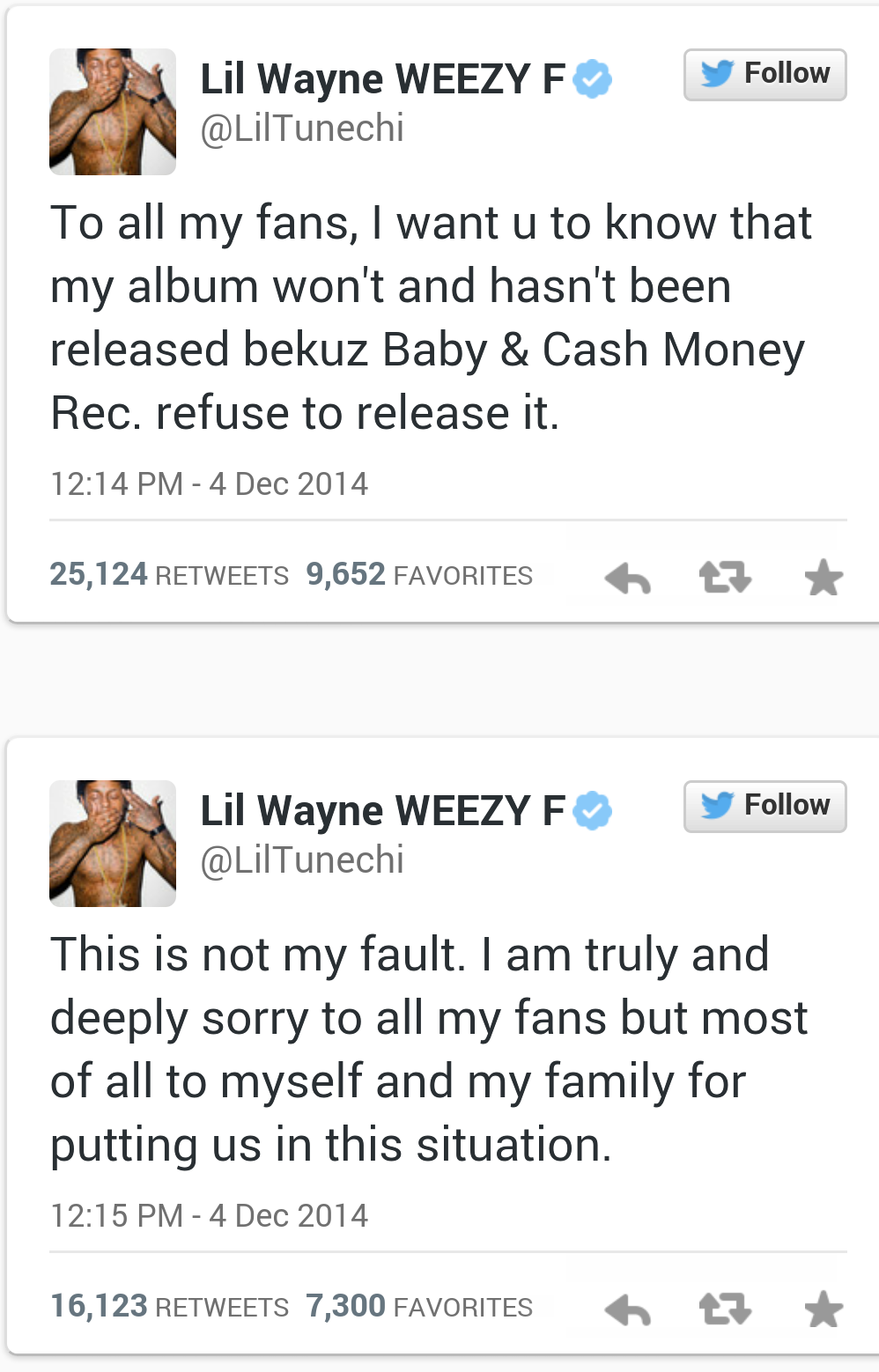The height and width of the screenshot is (1372, 879).
Task: Open profile picture in the first tweet
Action: click(x=113, y=112)
